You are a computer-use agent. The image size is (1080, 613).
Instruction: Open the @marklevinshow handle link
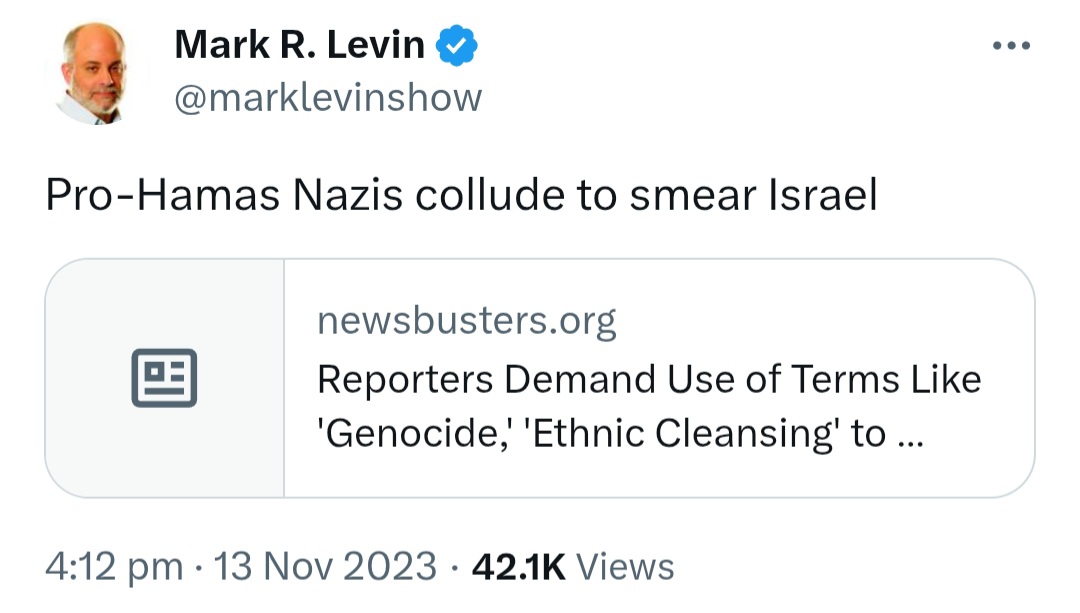(328, 97)
